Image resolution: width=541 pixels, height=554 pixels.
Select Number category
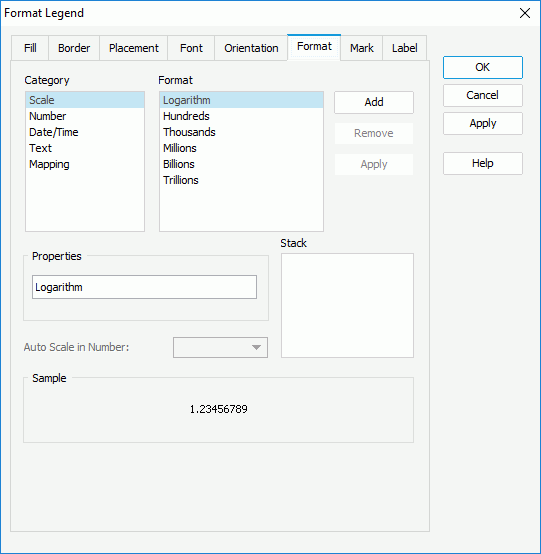click(85, 116)
